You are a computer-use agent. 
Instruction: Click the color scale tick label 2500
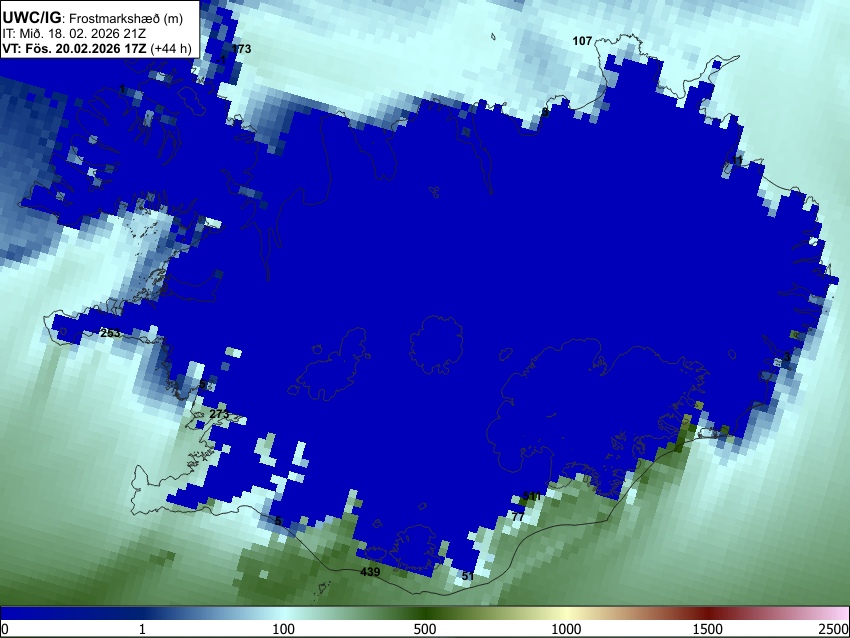[x=834, y=629]
